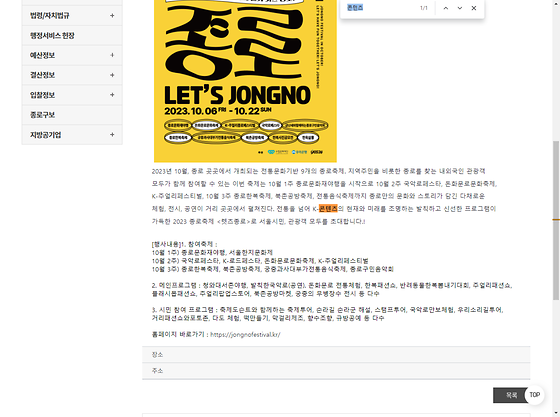This screenshot has height=417, width=560.
Task: Click the Let's Jongno festival poster image
Action: tap(245, 81)
